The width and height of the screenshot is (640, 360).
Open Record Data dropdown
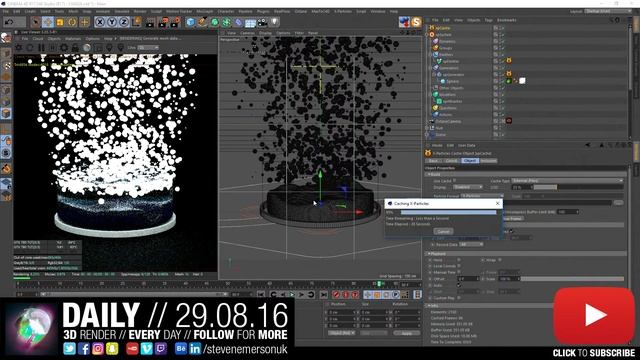471,244
